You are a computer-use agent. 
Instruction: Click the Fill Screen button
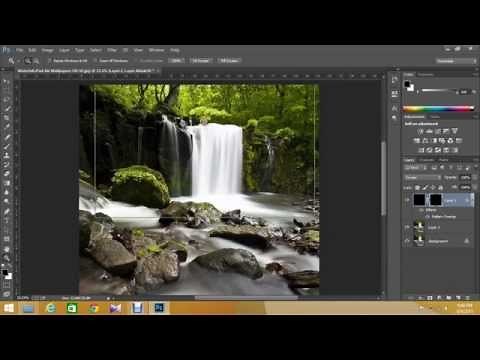pyautogui.click(x=229, y=61)
